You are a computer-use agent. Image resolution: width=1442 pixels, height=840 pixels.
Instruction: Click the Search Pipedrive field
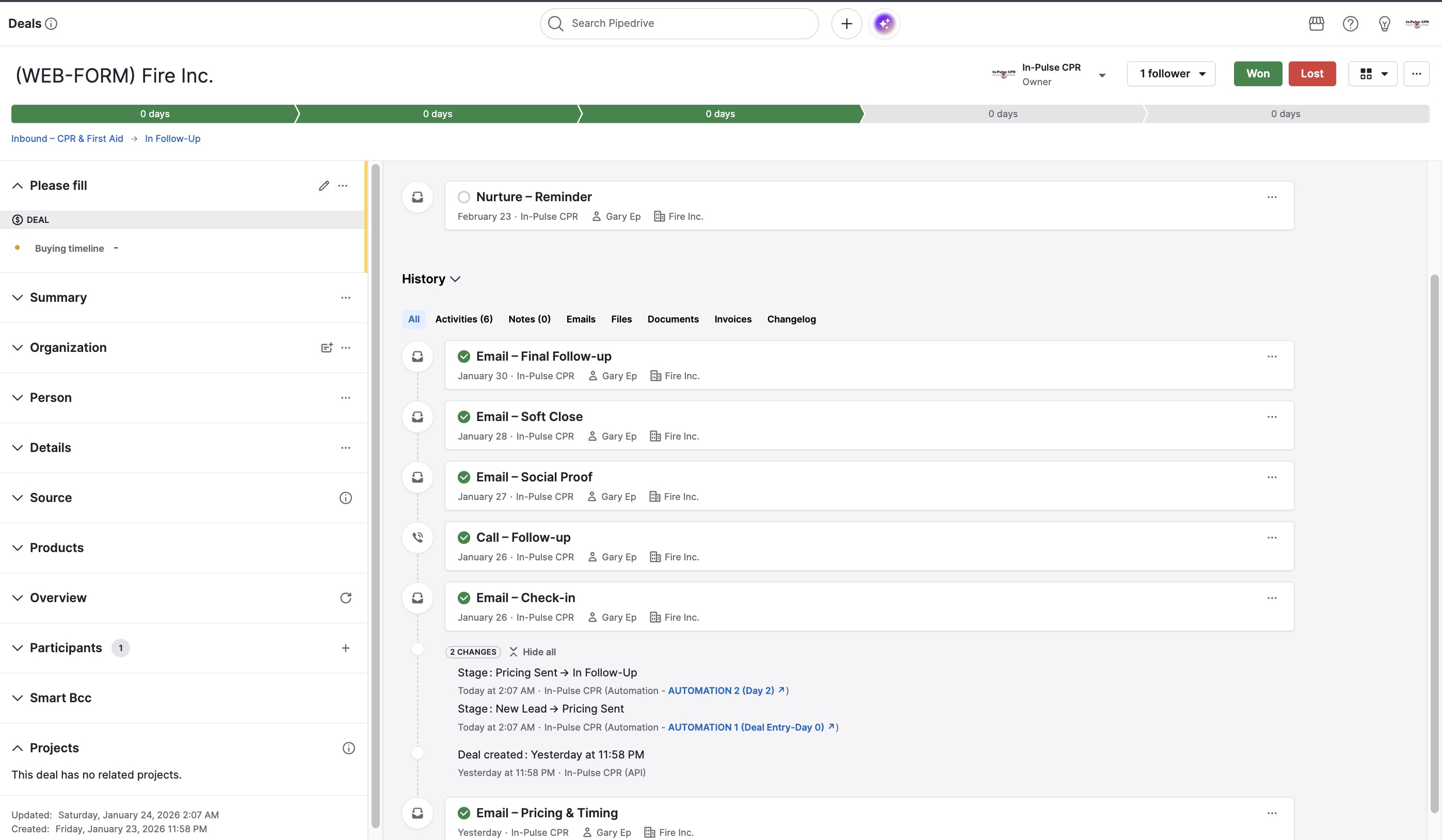[679, 23]
